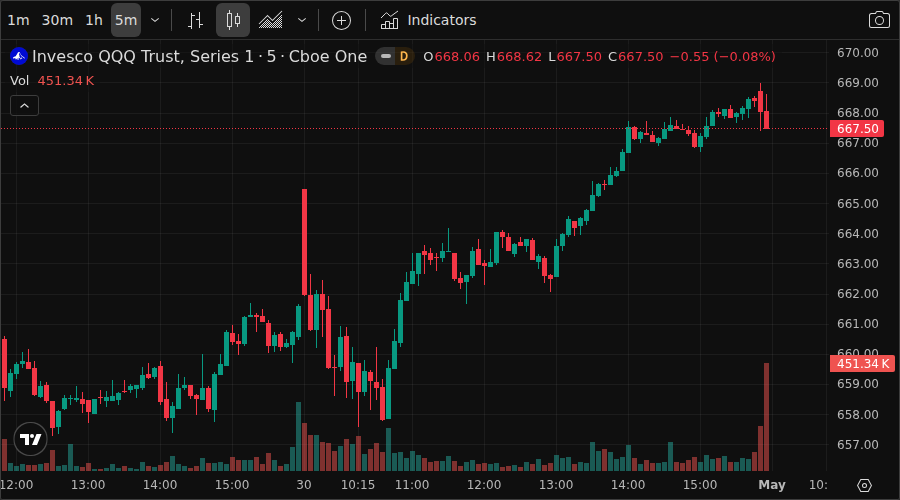This screenshot has width=900, height=500.
Task: Click the change value −0.55 (−0.08%)
Action: point(723,57)
